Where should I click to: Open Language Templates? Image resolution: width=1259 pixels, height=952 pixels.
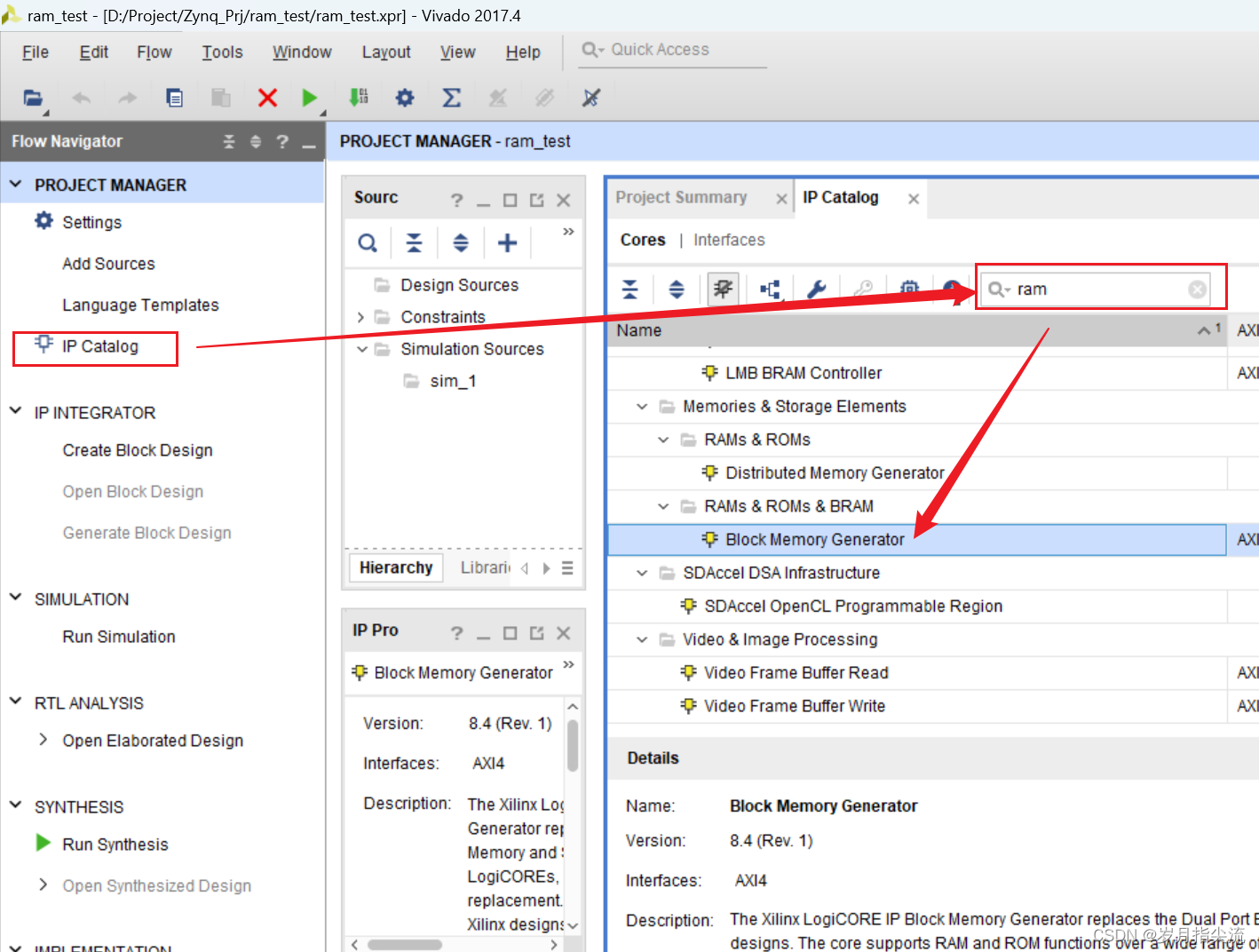140,305
